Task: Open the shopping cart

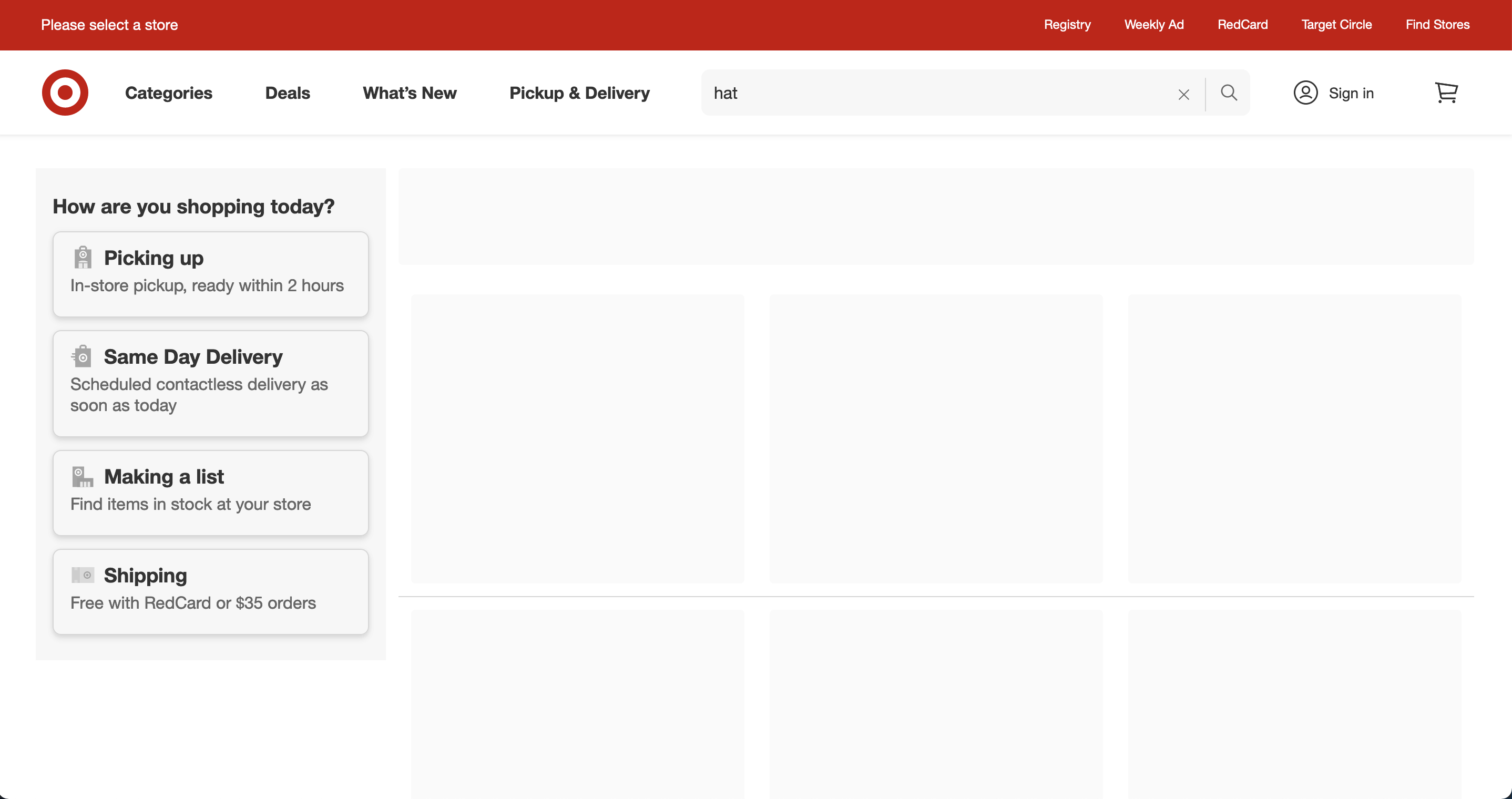Action: (x=1446, y=92)
